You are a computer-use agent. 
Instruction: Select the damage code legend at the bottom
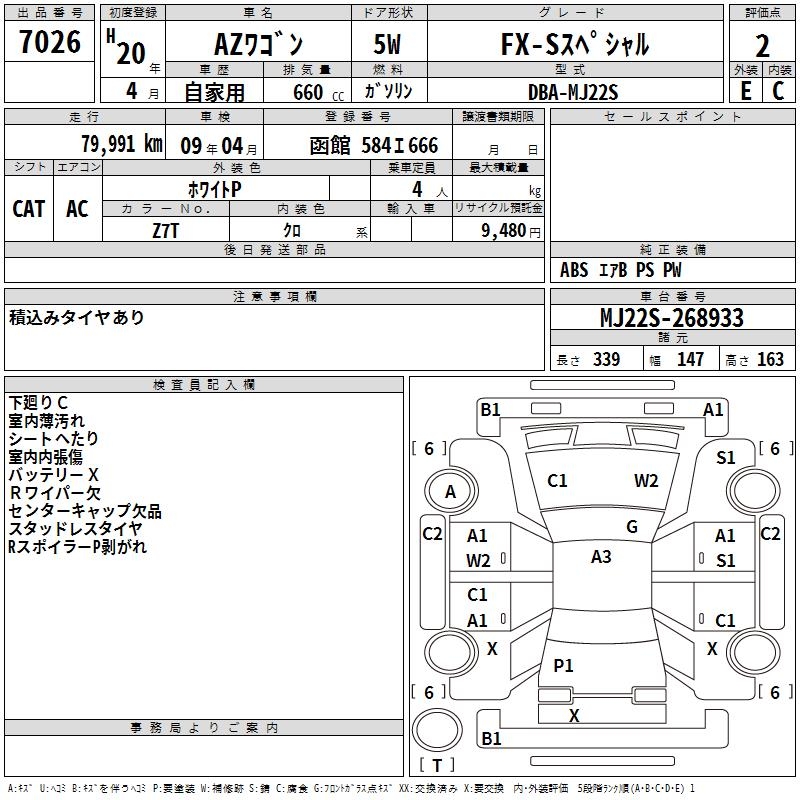pyautogui.click(x=351, y=789)
